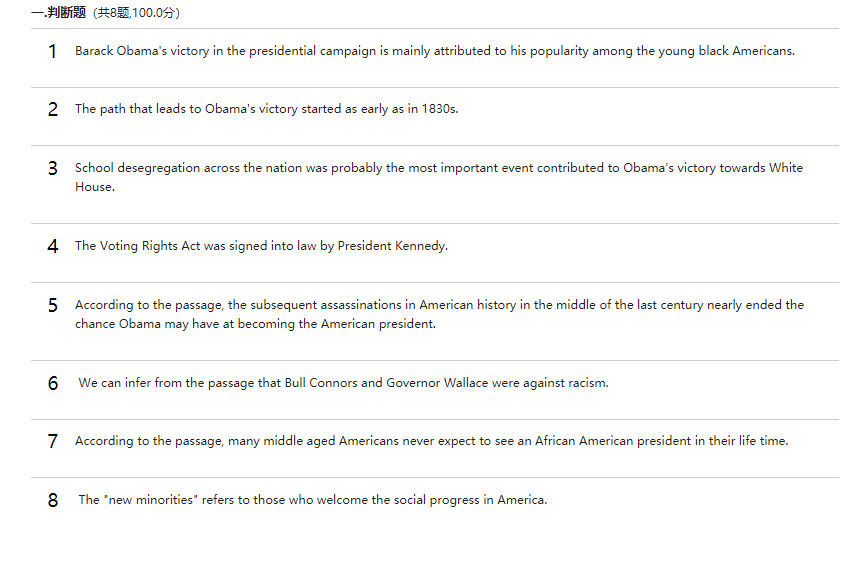The image size is (844, 567).
Task: Select the School desegregation statement
Action: pos(438,168)
